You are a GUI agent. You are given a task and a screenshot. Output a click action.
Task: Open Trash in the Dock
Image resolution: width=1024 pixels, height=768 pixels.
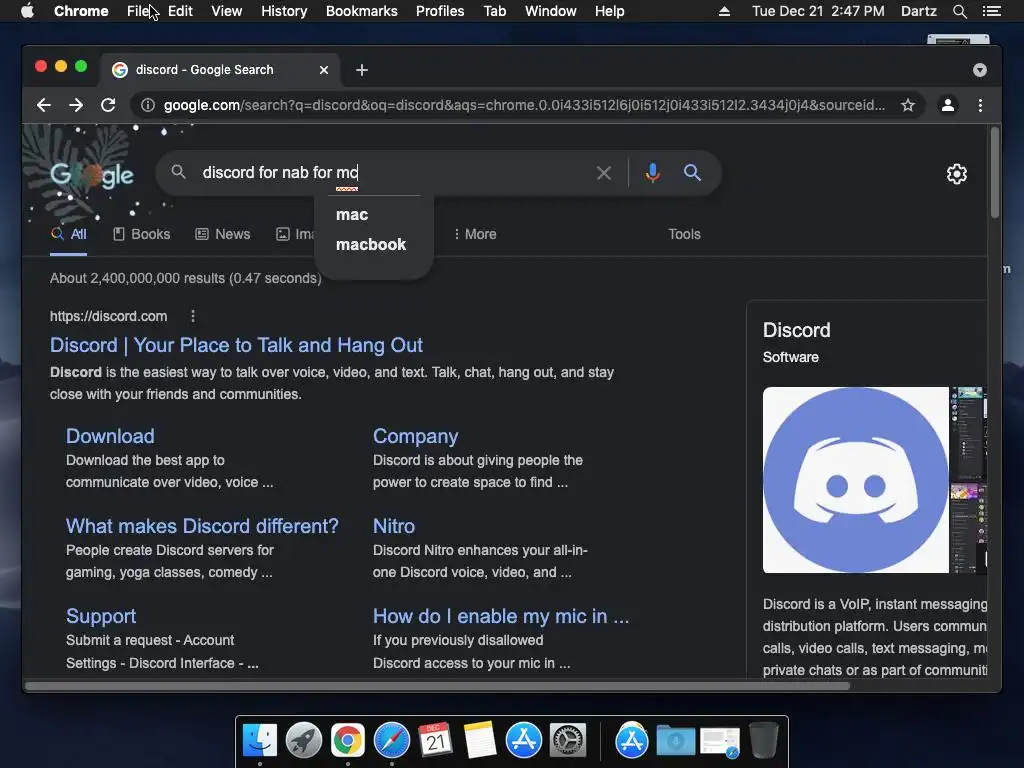click(x=763, y=741)
